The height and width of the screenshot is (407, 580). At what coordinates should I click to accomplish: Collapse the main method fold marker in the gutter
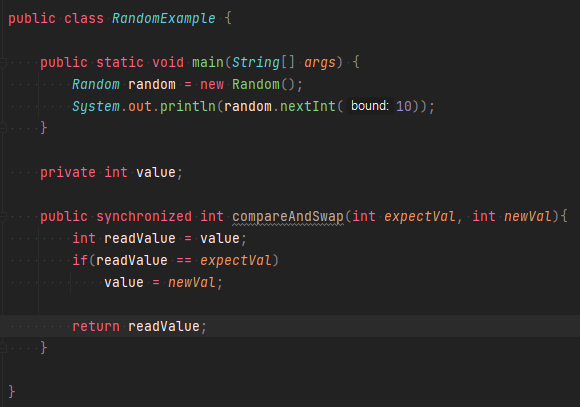pyautogui.click(x=3, y=63)
